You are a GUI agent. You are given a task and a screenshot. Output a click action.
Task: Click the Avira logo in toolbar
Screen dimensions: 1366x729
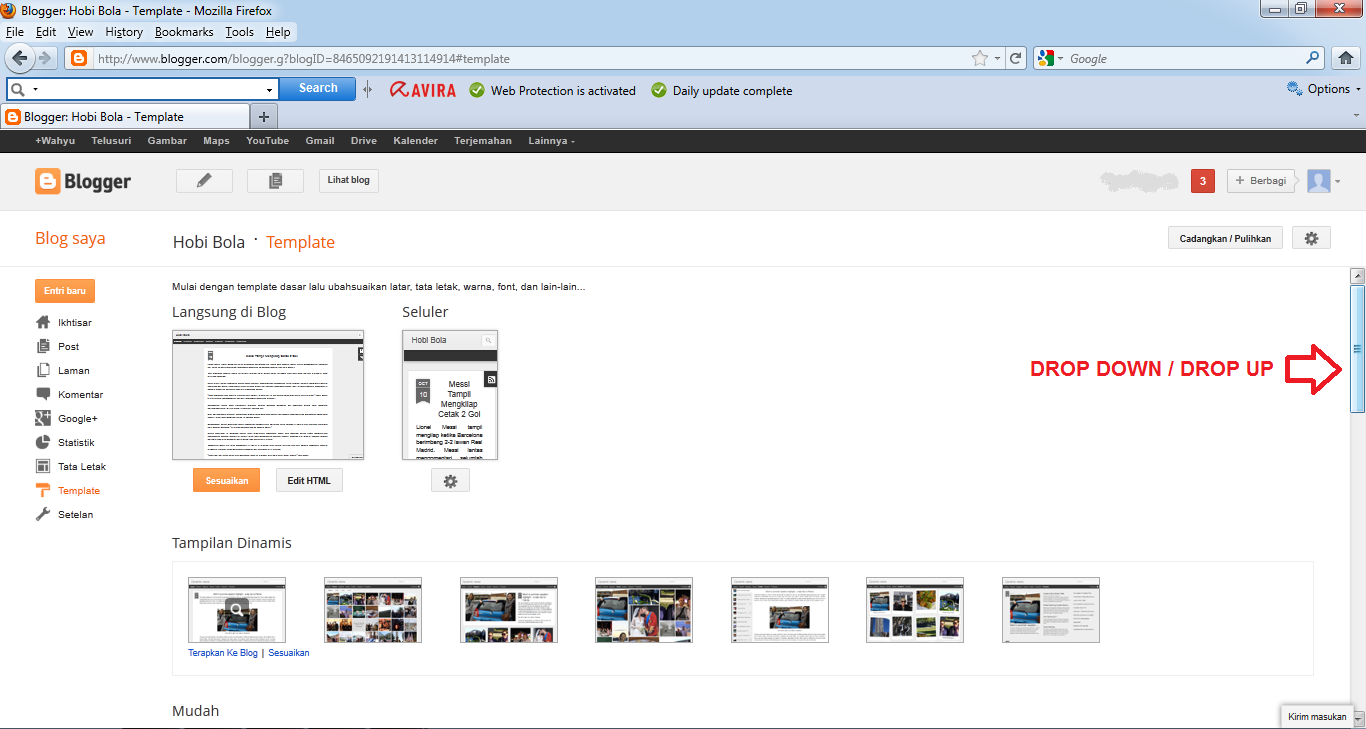coord(422,90)
